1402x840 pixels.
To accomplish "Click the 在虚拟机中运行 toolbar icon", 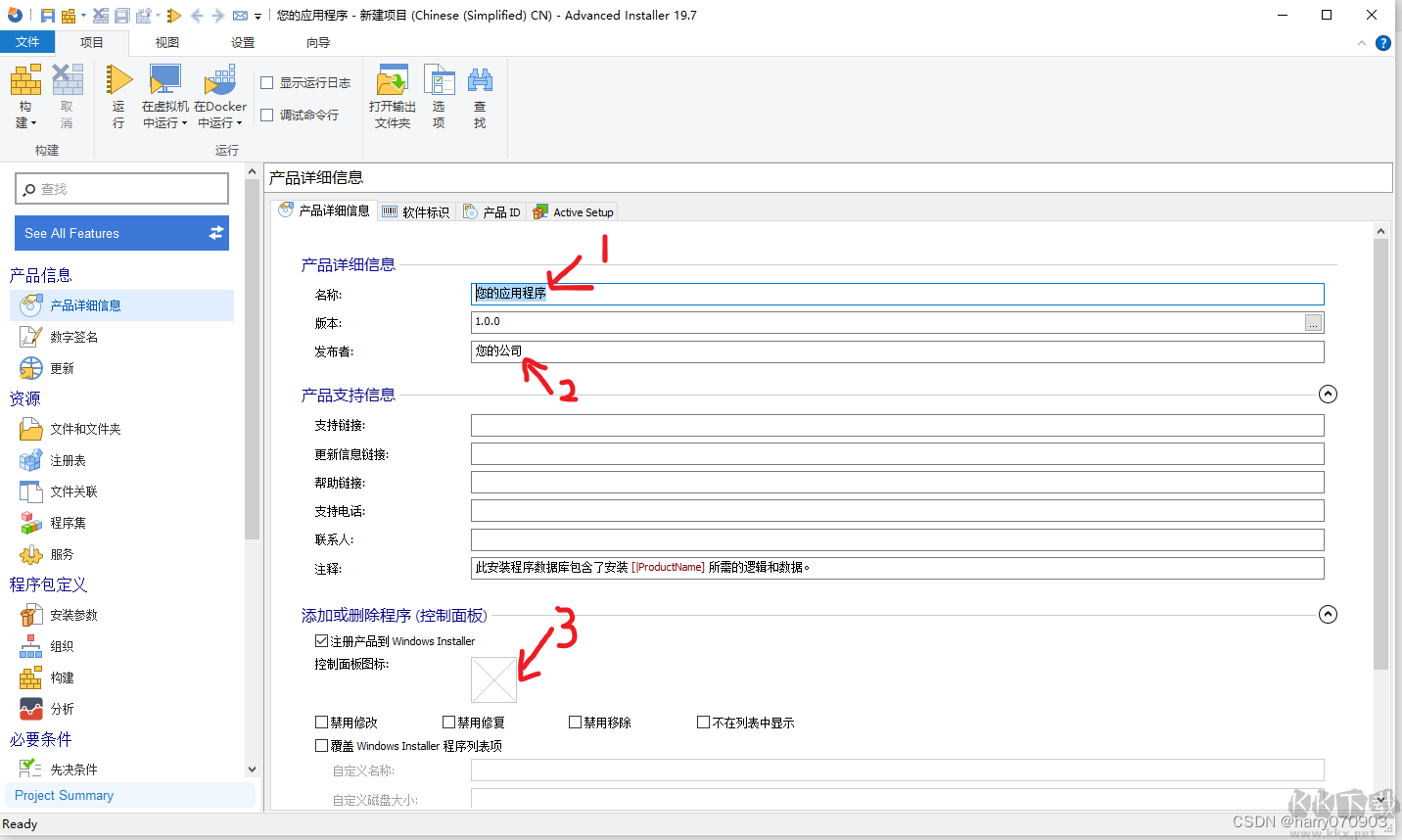I will coord(164,93).
